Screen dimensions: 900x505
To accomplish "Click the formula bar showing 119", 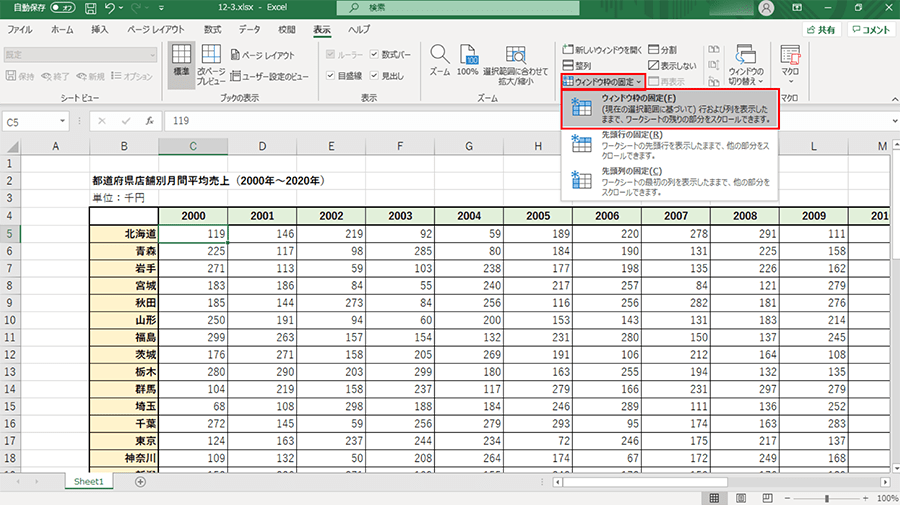I will pyautogui.click(x=528, y=121).
